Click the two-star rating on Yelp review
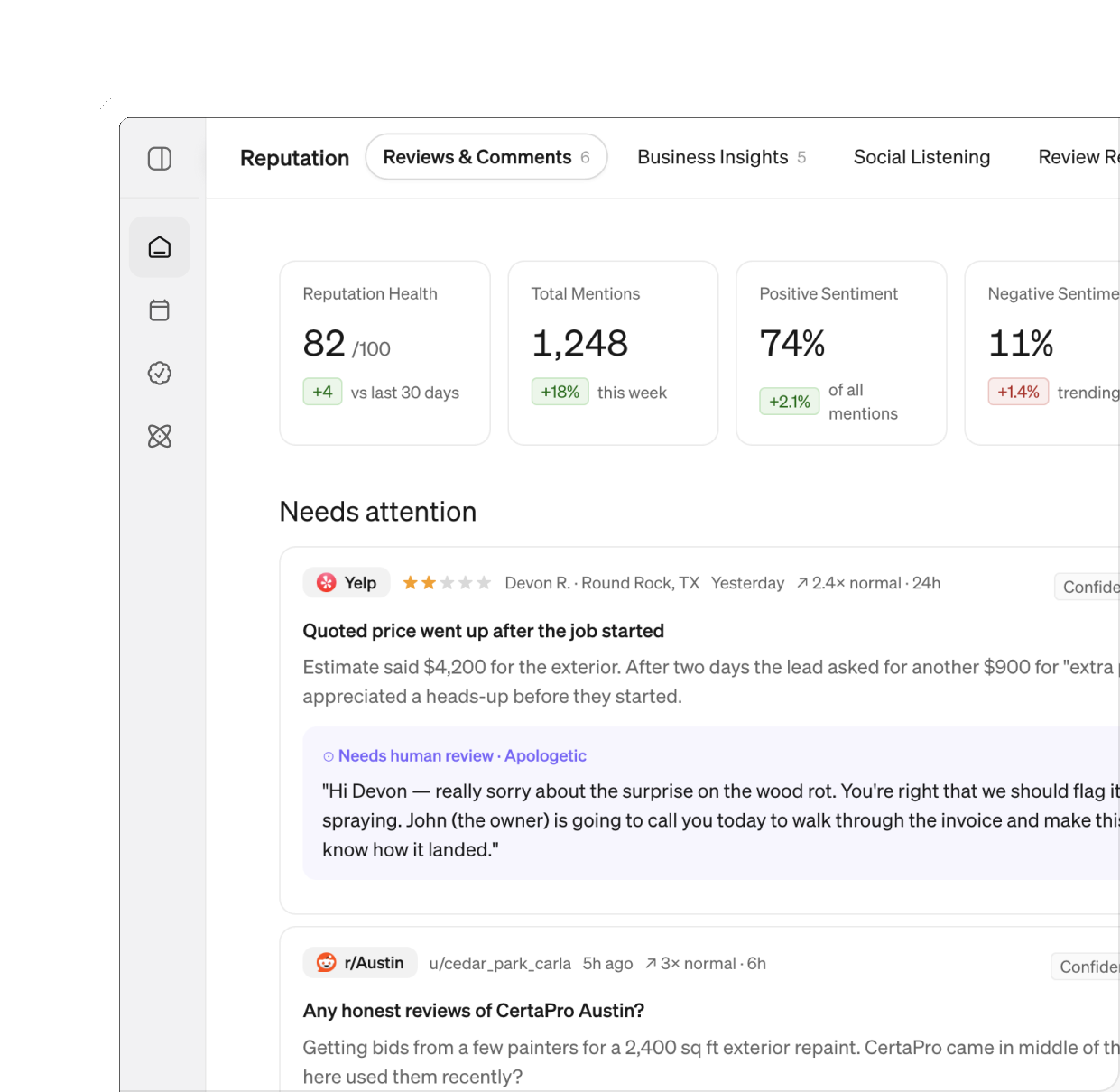 click(x=447, y=583)
